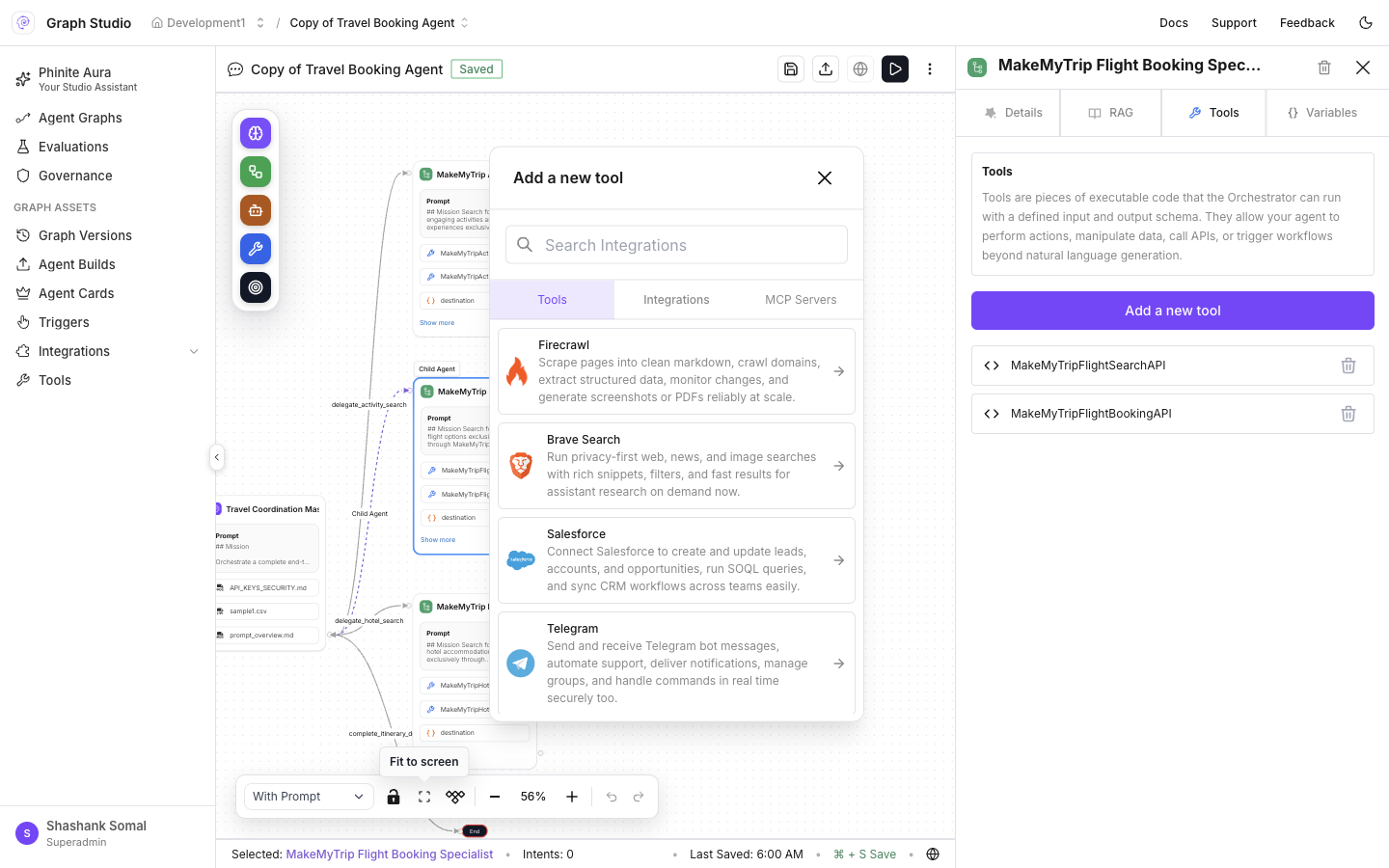Toggle the canvas lock icon

pos(394,797)
